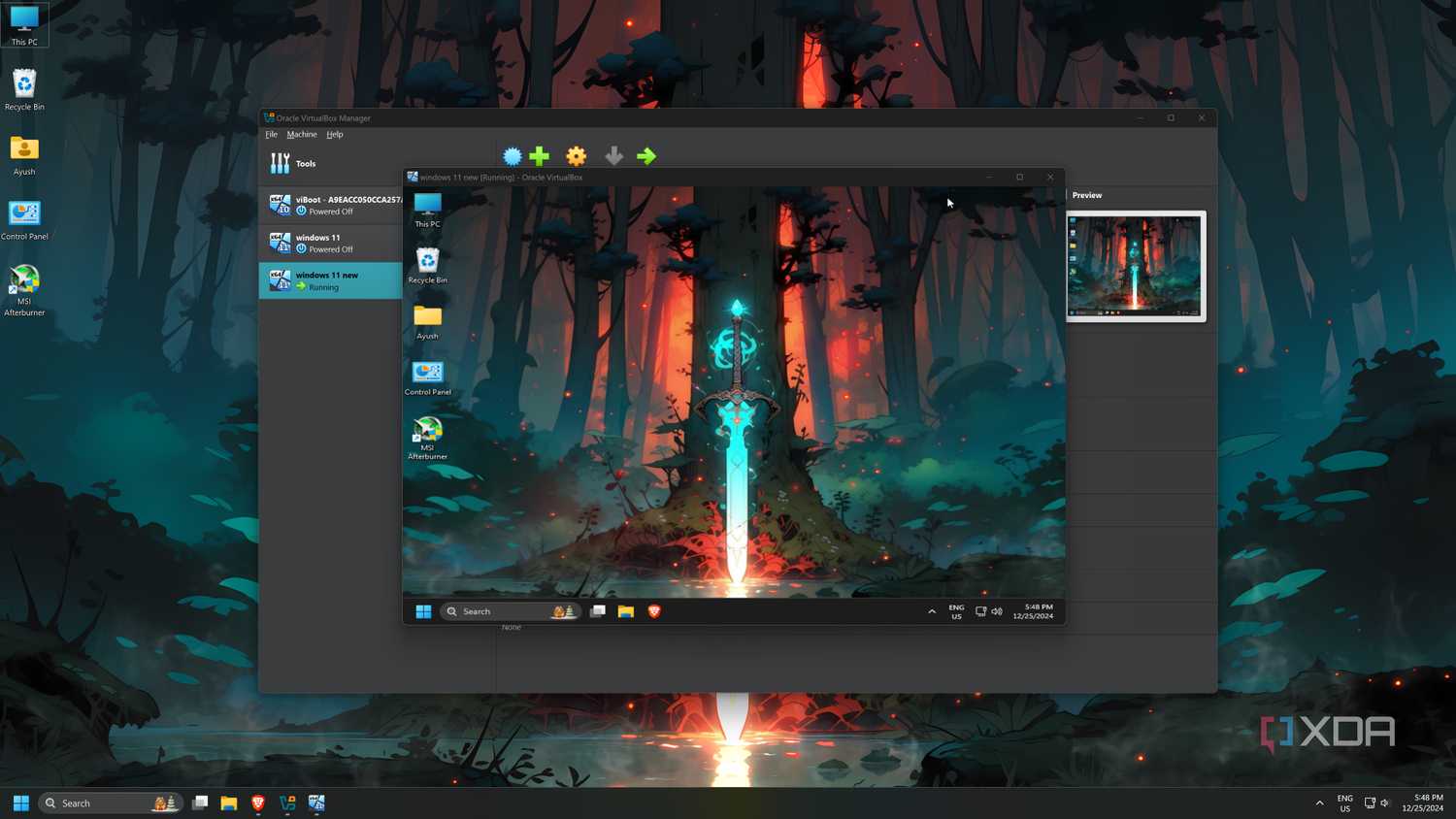Expand hidden tray icons on the host taskbar

point(1319,803)
